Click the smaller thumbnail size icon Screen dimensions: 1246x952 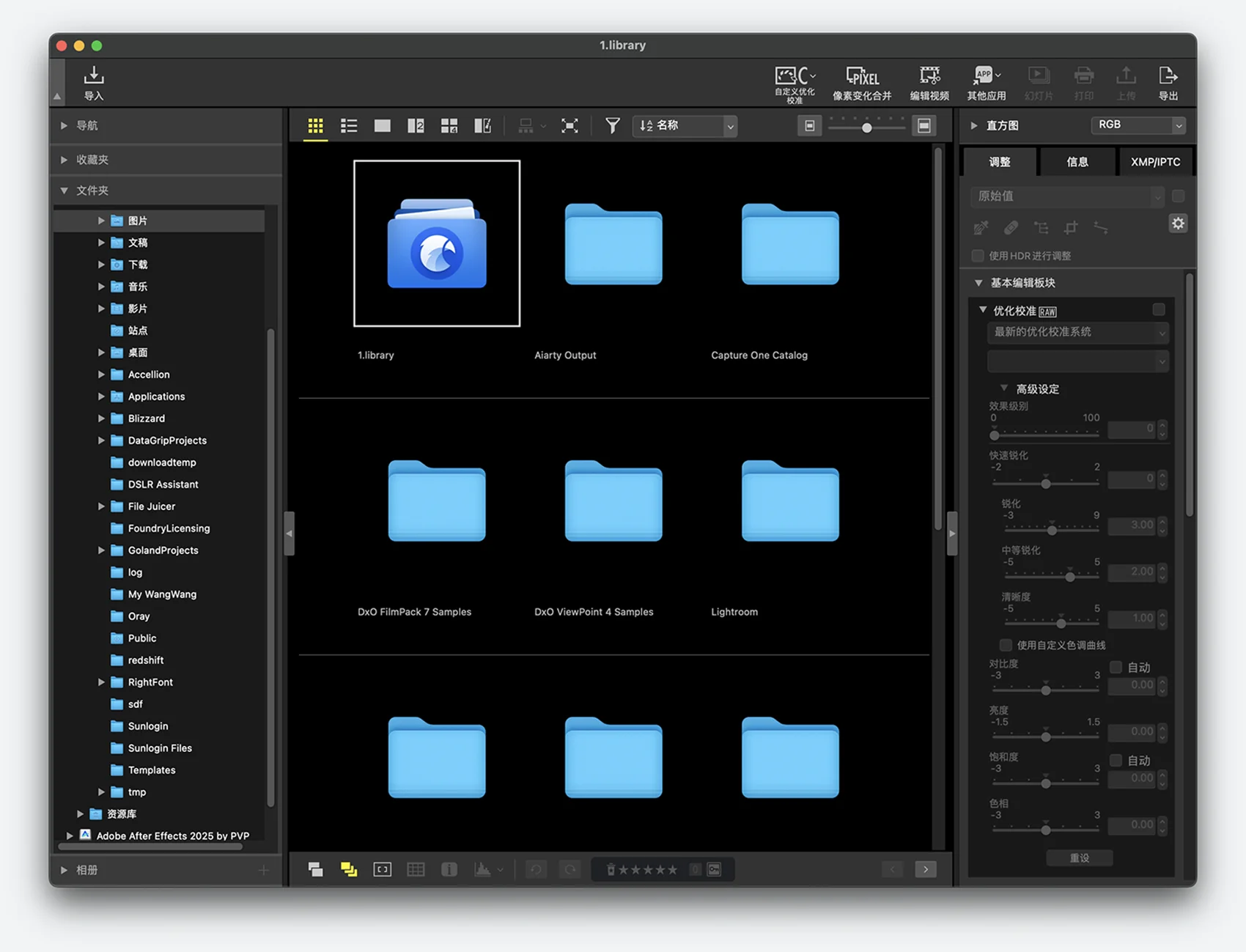809,126
